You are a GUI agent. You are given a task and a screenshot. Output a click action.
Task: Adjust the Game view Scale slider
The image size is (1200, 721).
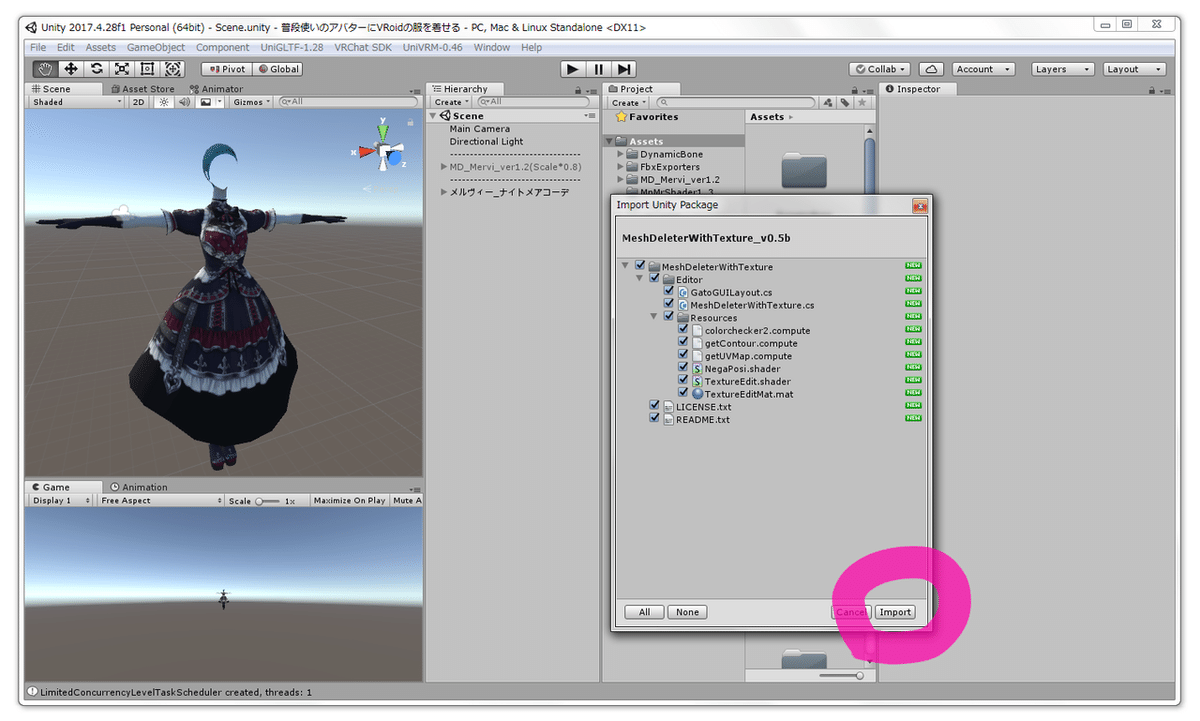click(267, 500)
